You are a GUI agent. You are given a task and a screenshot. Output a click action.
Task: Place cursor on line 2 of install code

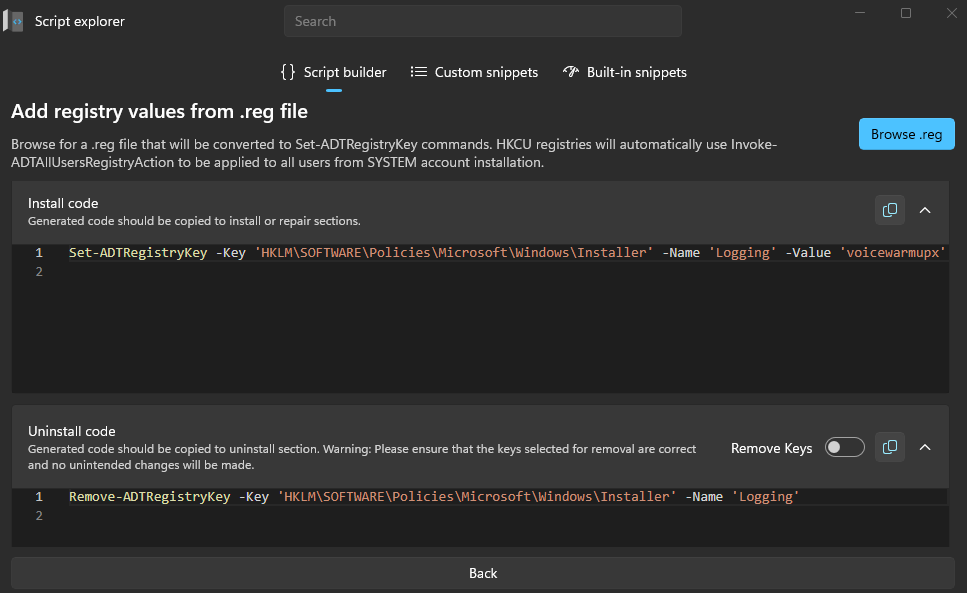pos(300,272)
